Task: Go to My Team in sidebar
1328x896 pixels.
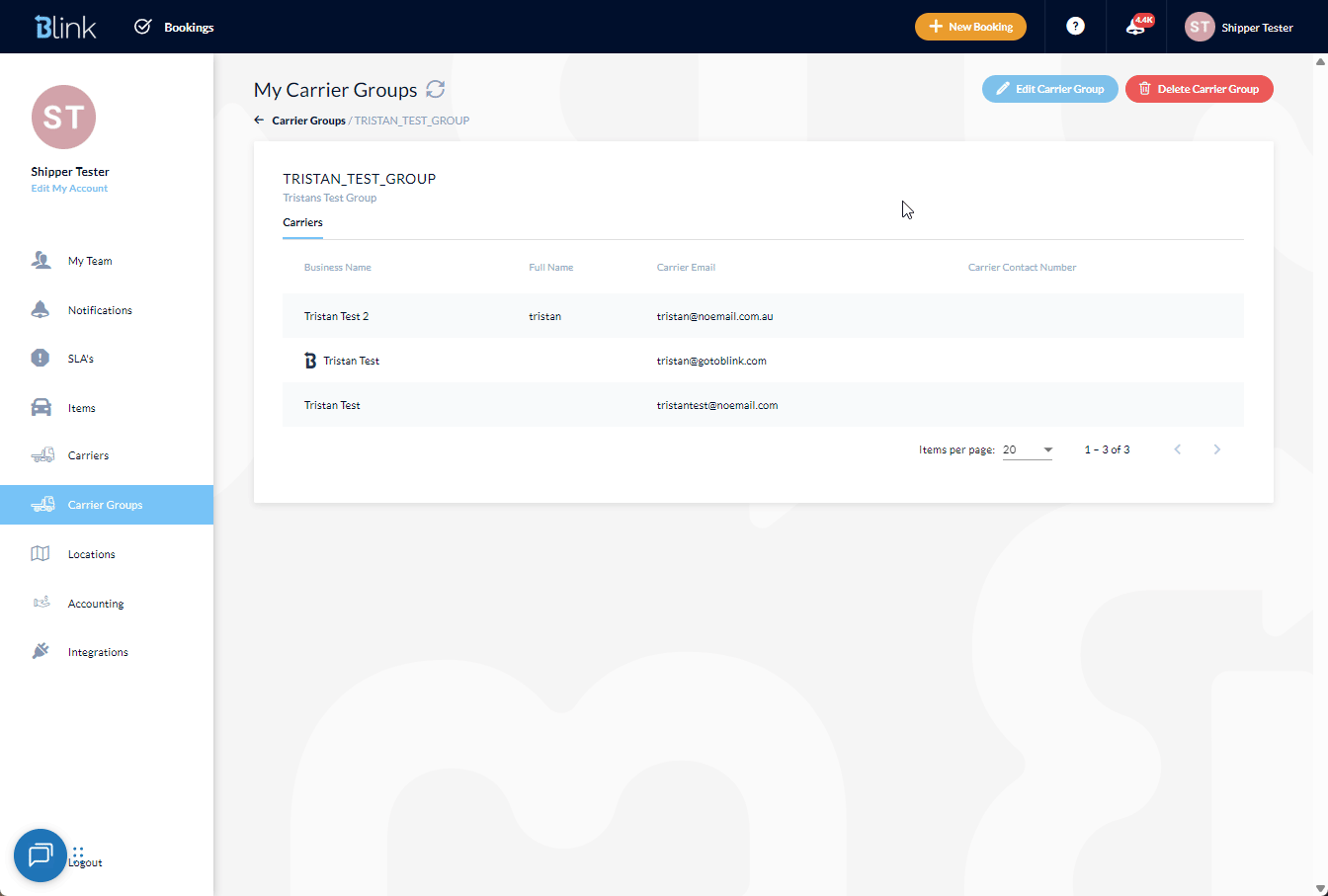Action: 90,261
